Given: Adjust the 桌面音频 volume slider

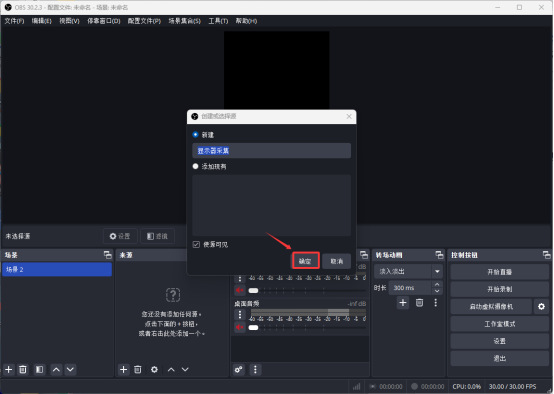Looking at the screenshot, I should (x=253, y=327).
